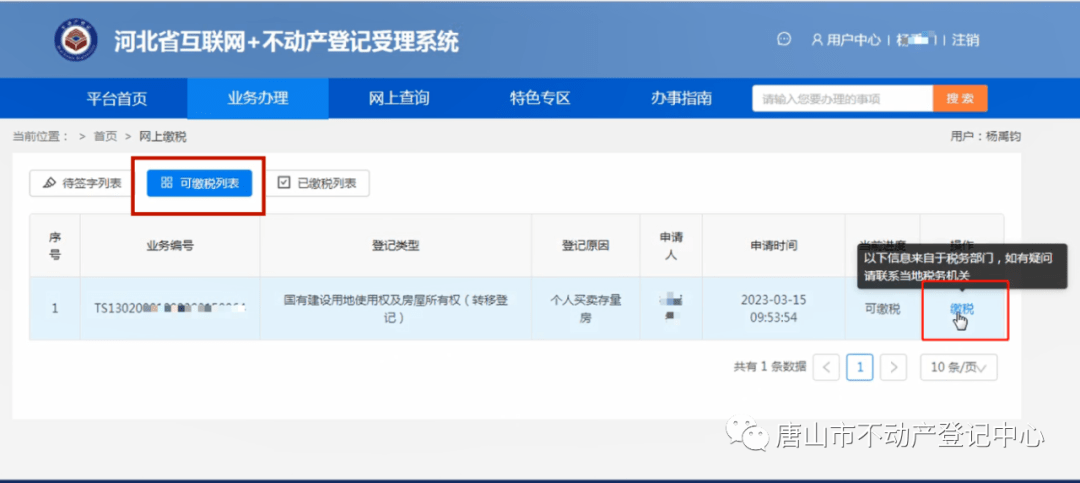Go to previous page with left arrow
This screenshot has height=483, width=1080.
coord(826,367)
